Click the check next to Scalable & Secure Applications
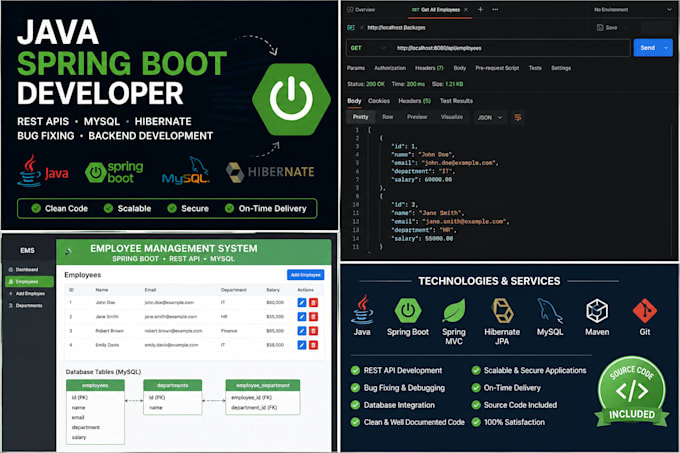 (x=476, y=370)
